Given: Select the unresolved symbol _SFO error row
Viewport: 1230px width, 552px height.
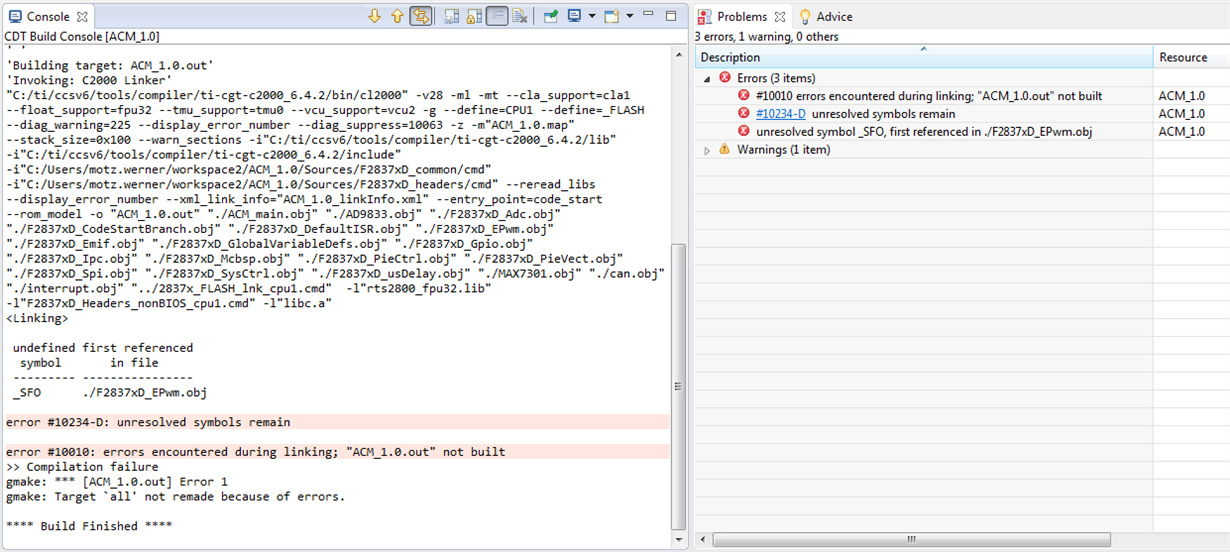Looking at the screenshot, I should (x=963, y=132).
